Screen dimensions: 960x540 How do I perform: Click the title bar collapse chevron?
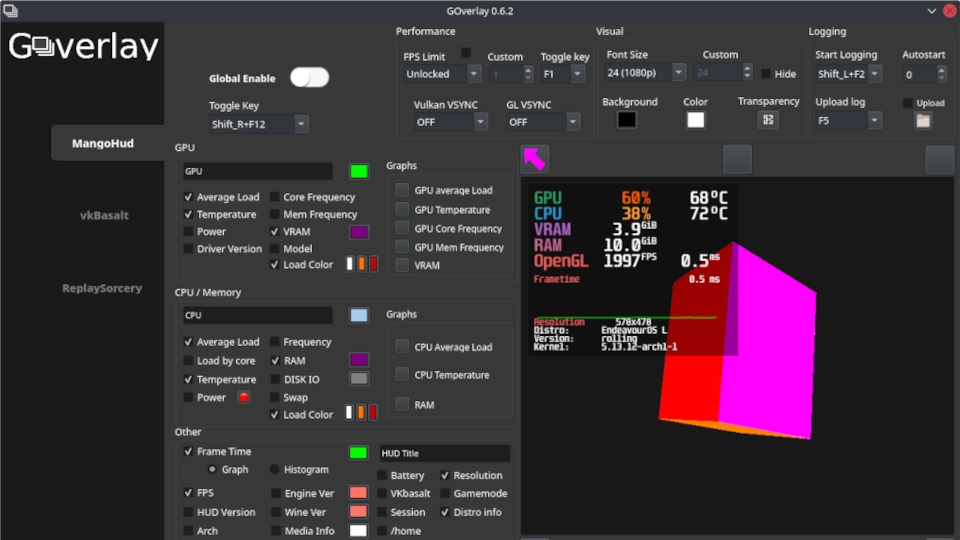[x=931, y=10]
